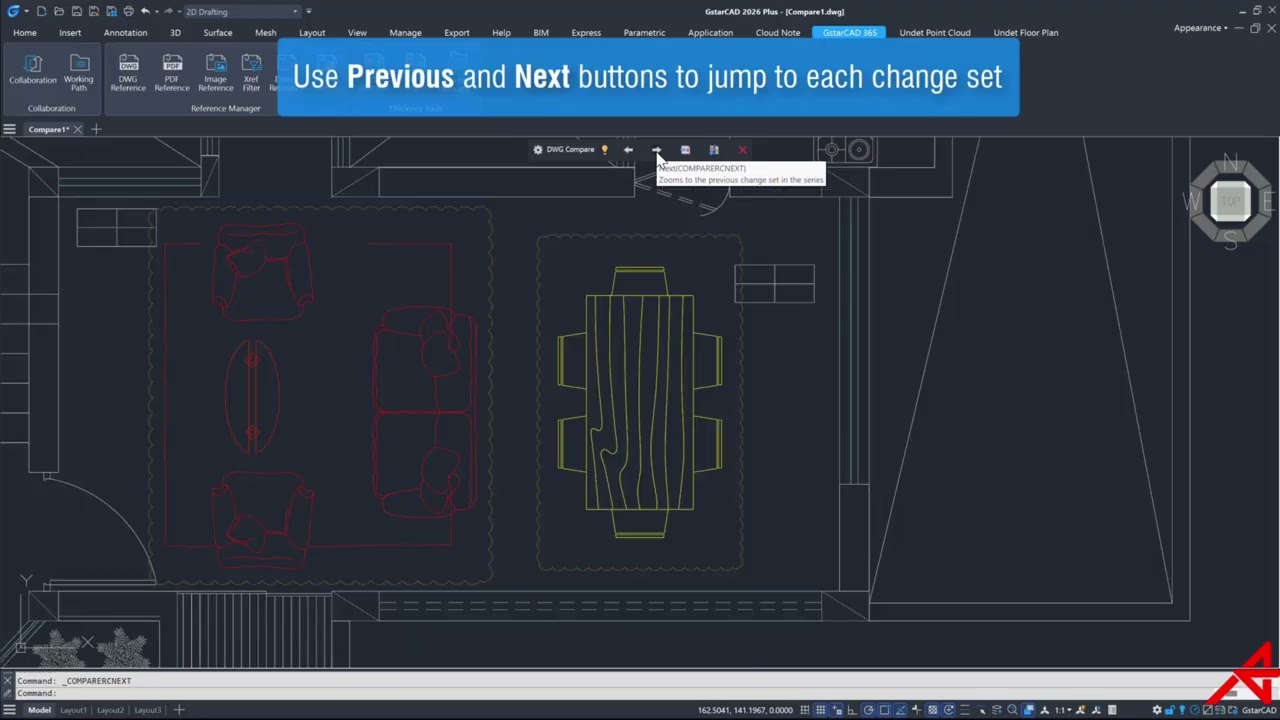Switch to the Model tab
1280x720 pixels.
click(x=39, y=710)
